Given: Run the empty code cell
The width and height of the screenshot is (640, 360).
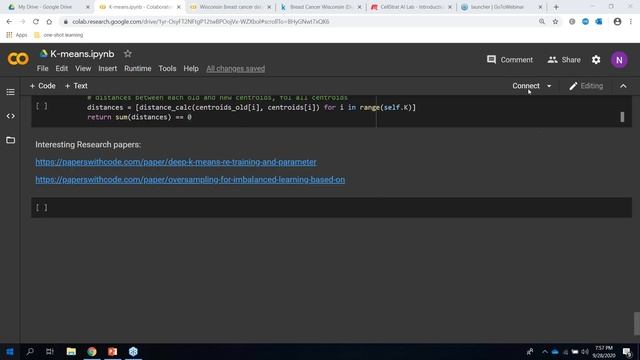Looking at the screenshot, I should point(42,208).
